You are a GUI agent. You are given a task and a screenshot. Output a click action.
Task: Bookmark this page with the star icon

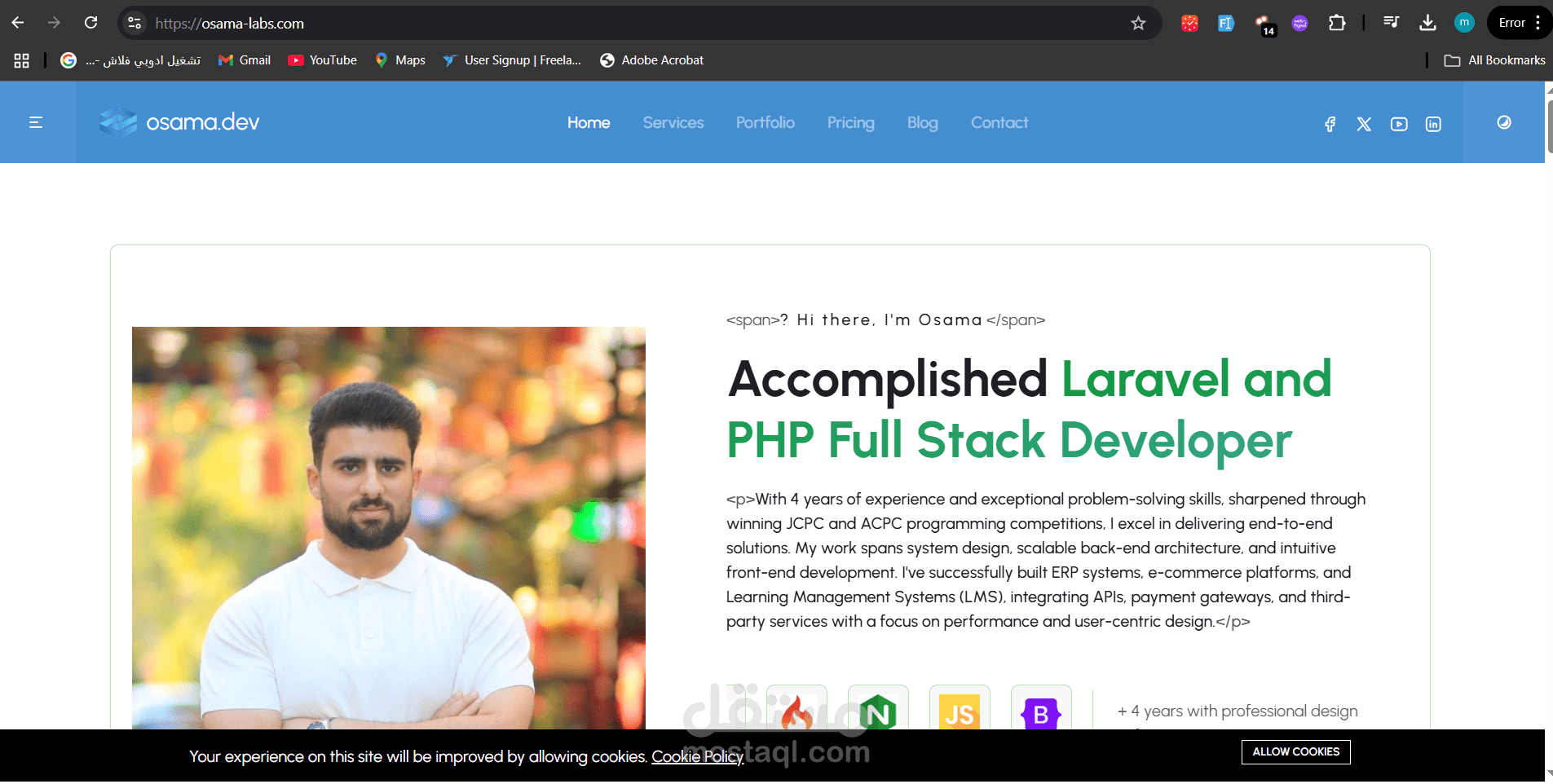1138,23
